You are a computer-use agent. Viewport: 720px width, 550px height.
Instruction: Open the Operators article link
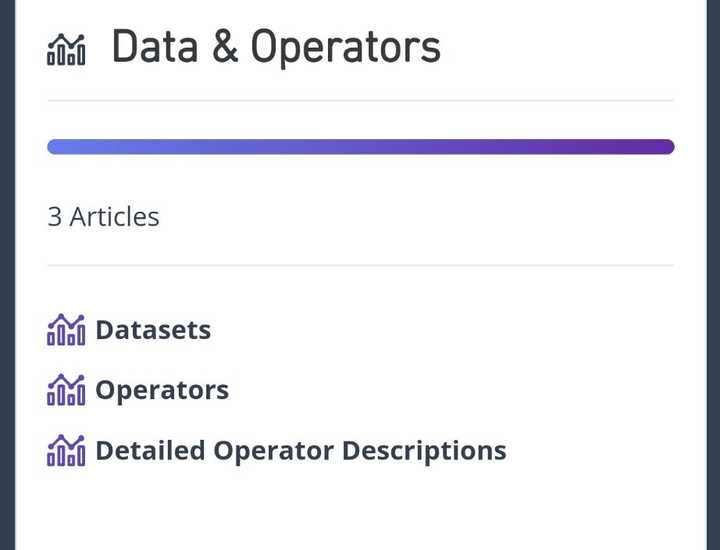162,390
